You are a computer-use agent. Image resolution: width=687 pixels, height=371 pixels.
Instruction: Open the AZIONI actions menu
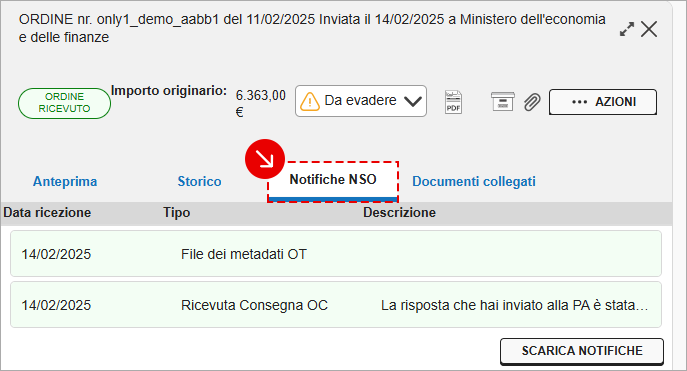coord(603,102)
